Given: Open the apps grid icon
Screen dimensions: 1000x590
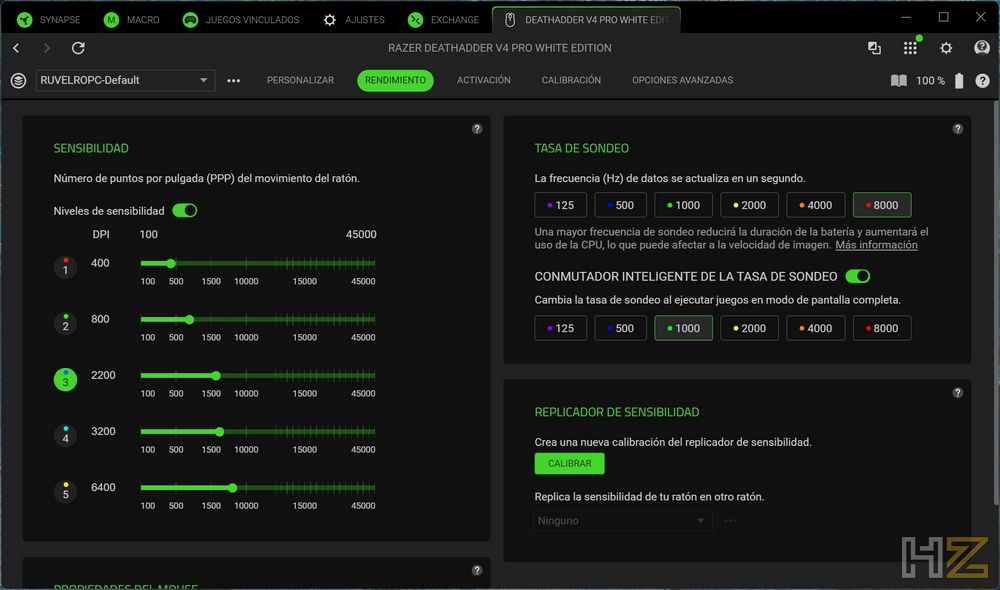Looking at the screenshot, I should [x=910, y=48].
